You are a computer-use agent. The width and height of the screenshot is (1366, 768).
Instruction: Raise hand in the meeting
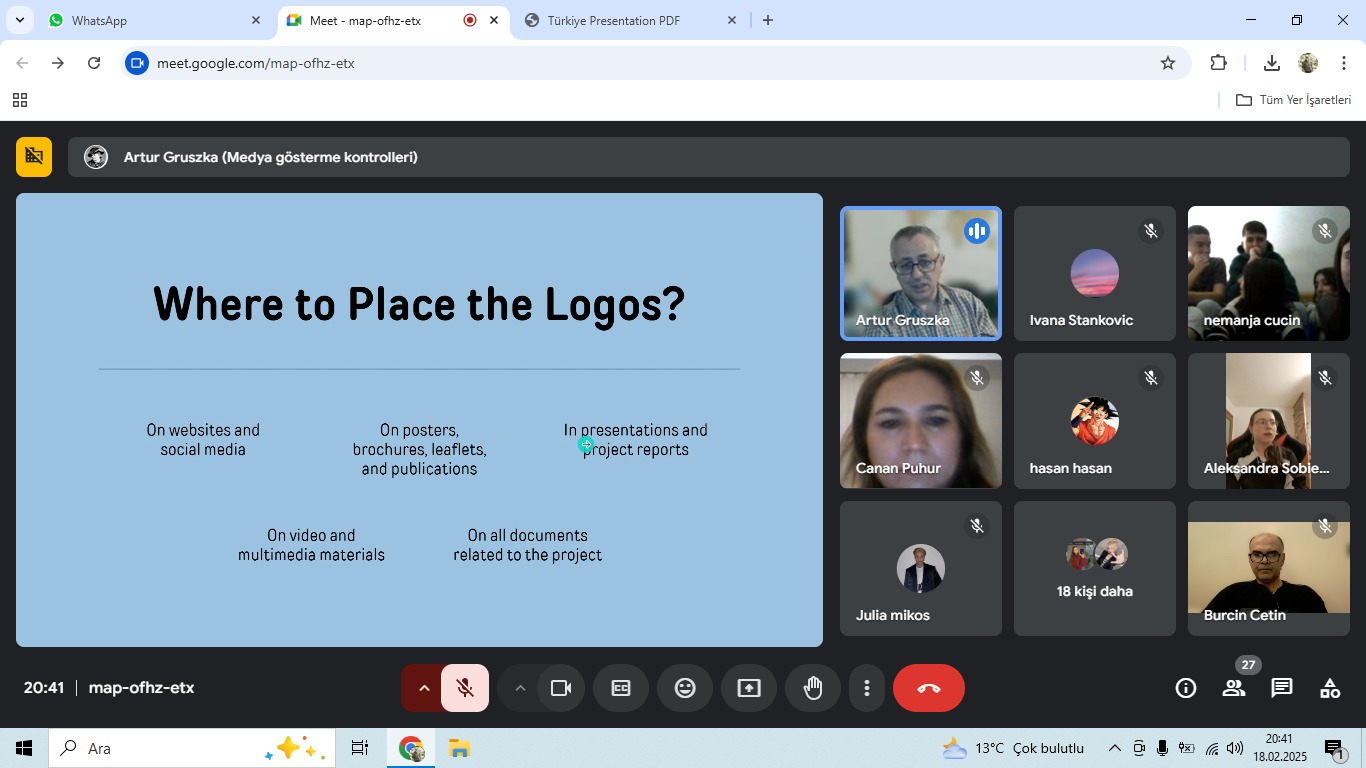tap(813, 688)
